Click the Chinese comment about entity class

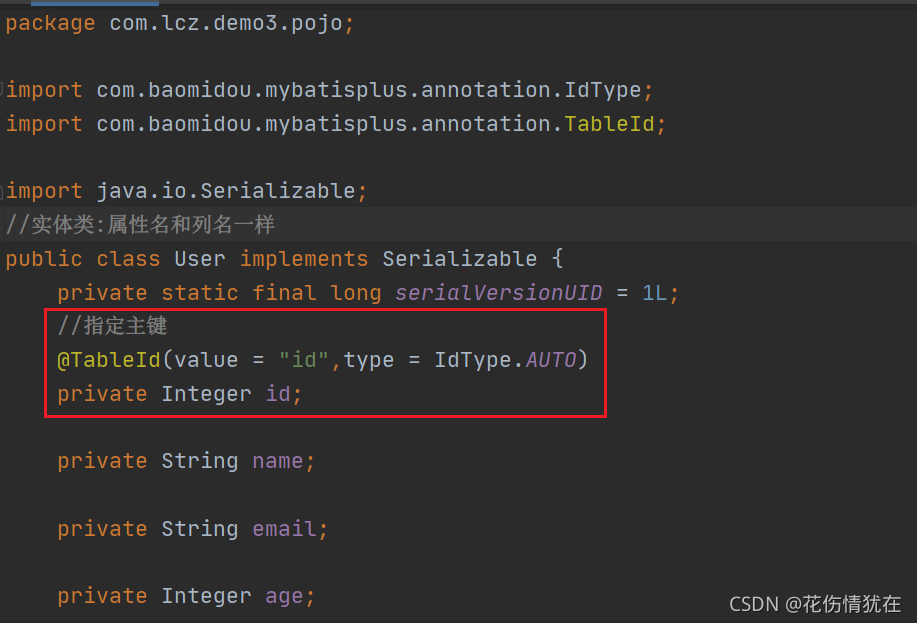pos(140,225)
